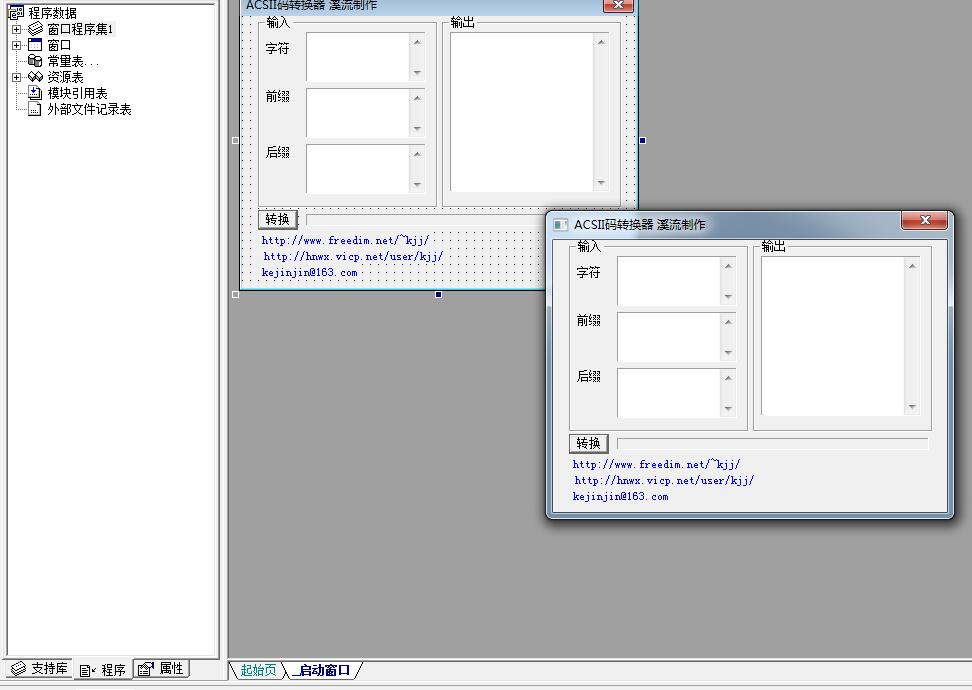Select 输出 edit box in design form
The height and width of the screenshot is (690, 972).
521,112
